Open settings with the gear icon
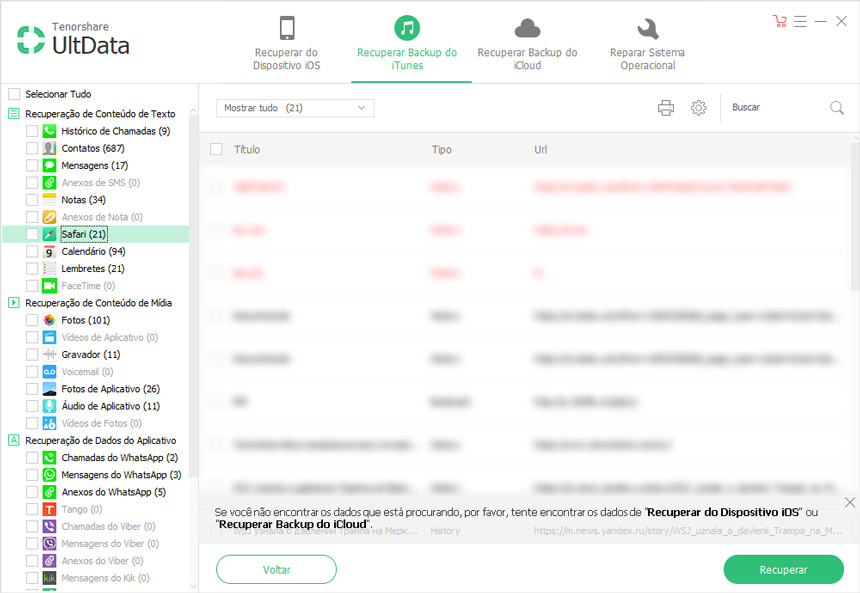 coord(699,108)
